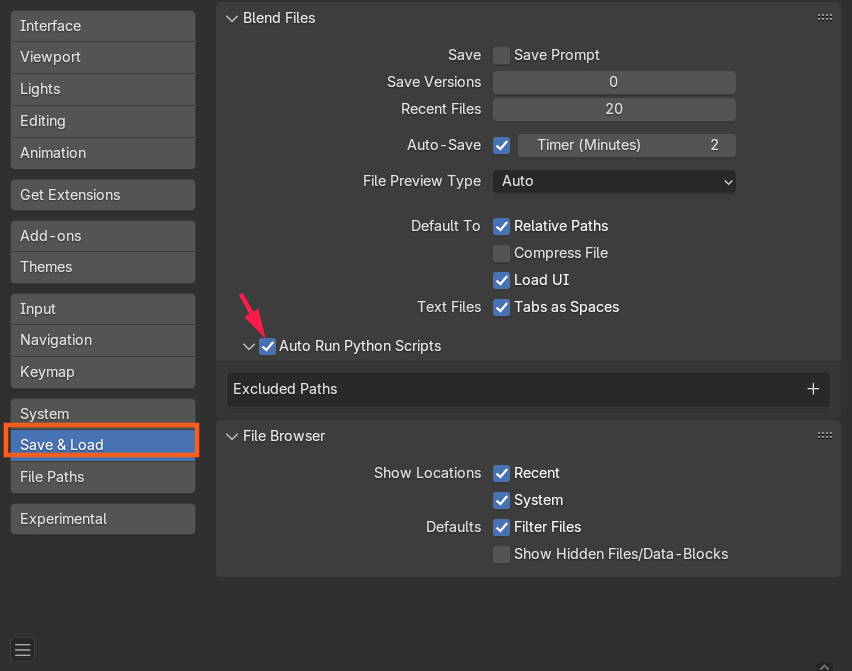852x671 pixels.
Task: Open the hamburger preferences menu
Action: 22,649
